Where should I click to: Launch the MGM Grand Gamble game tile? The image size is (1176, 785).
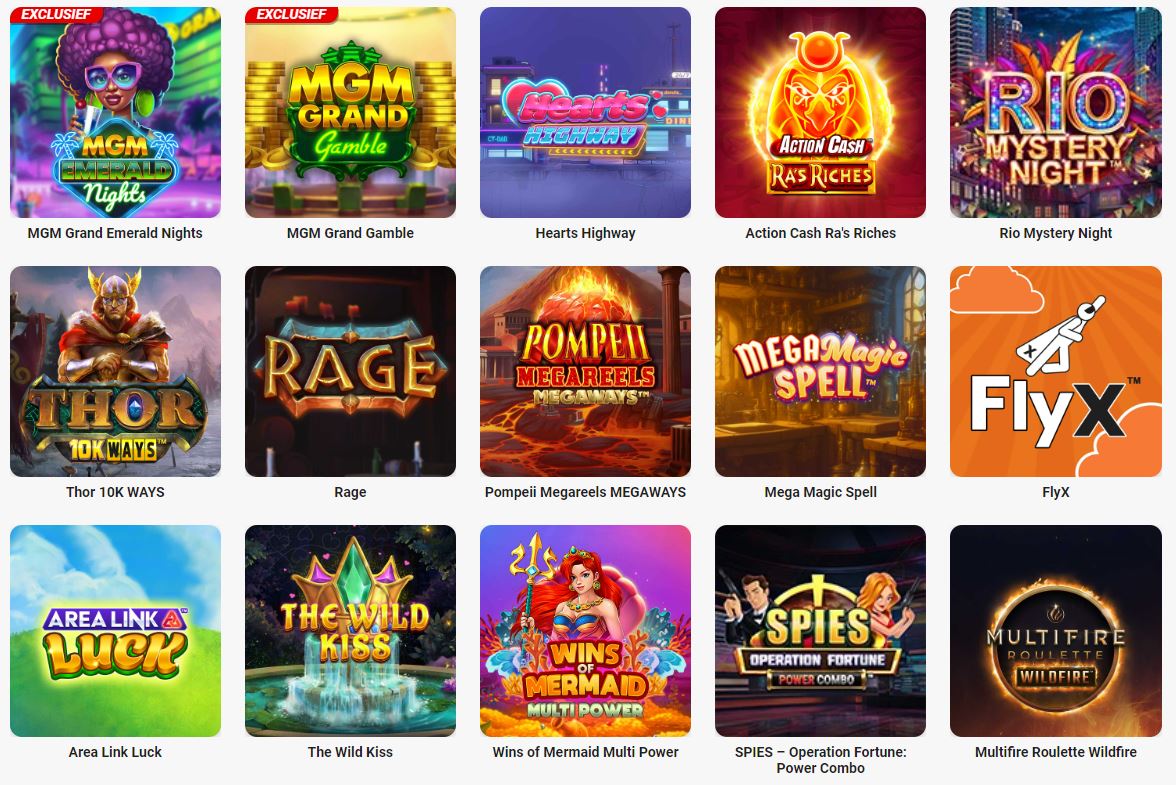click(350, 112)
